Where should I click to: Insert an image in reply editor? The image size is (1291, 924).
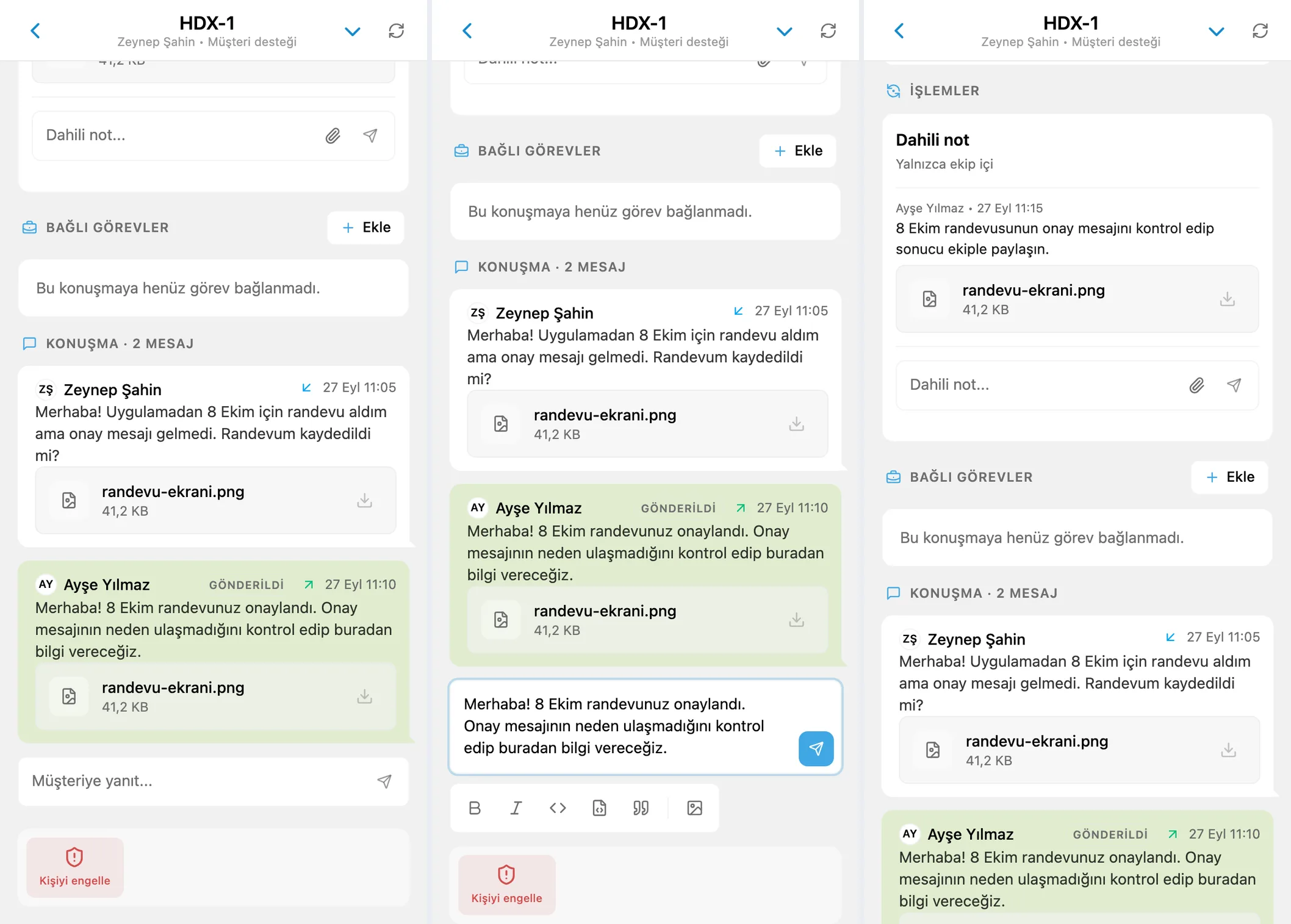coord(695,808)
